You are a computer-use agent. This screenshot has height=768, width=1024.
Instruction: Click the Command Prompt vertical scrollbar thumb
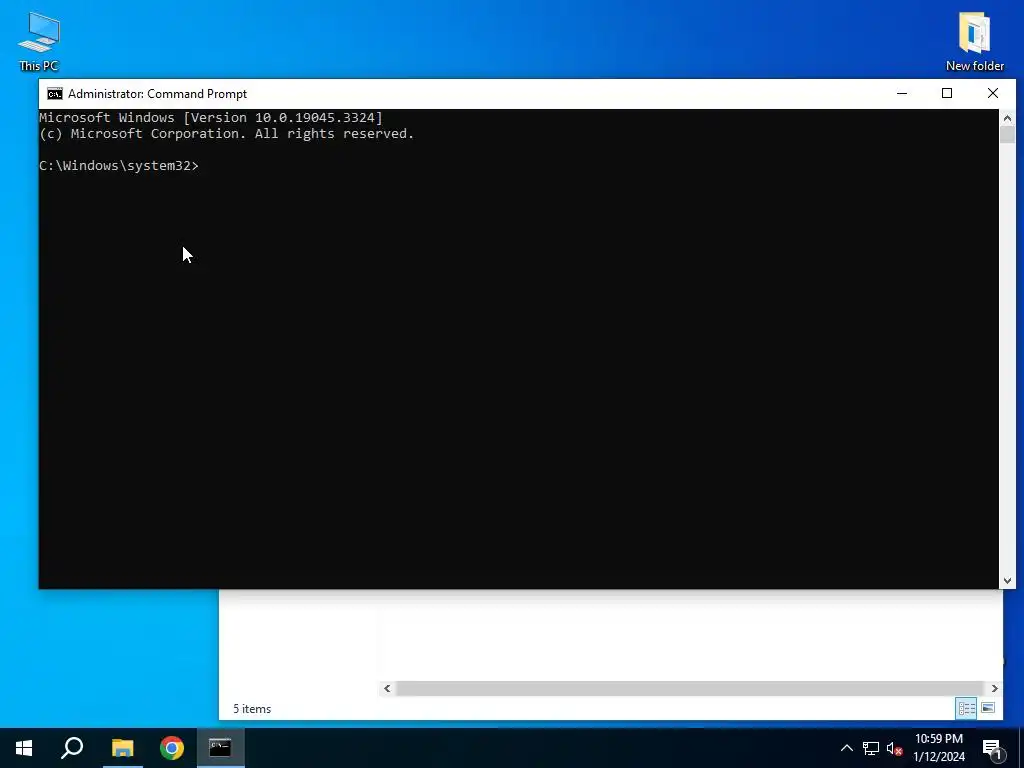1007,135
